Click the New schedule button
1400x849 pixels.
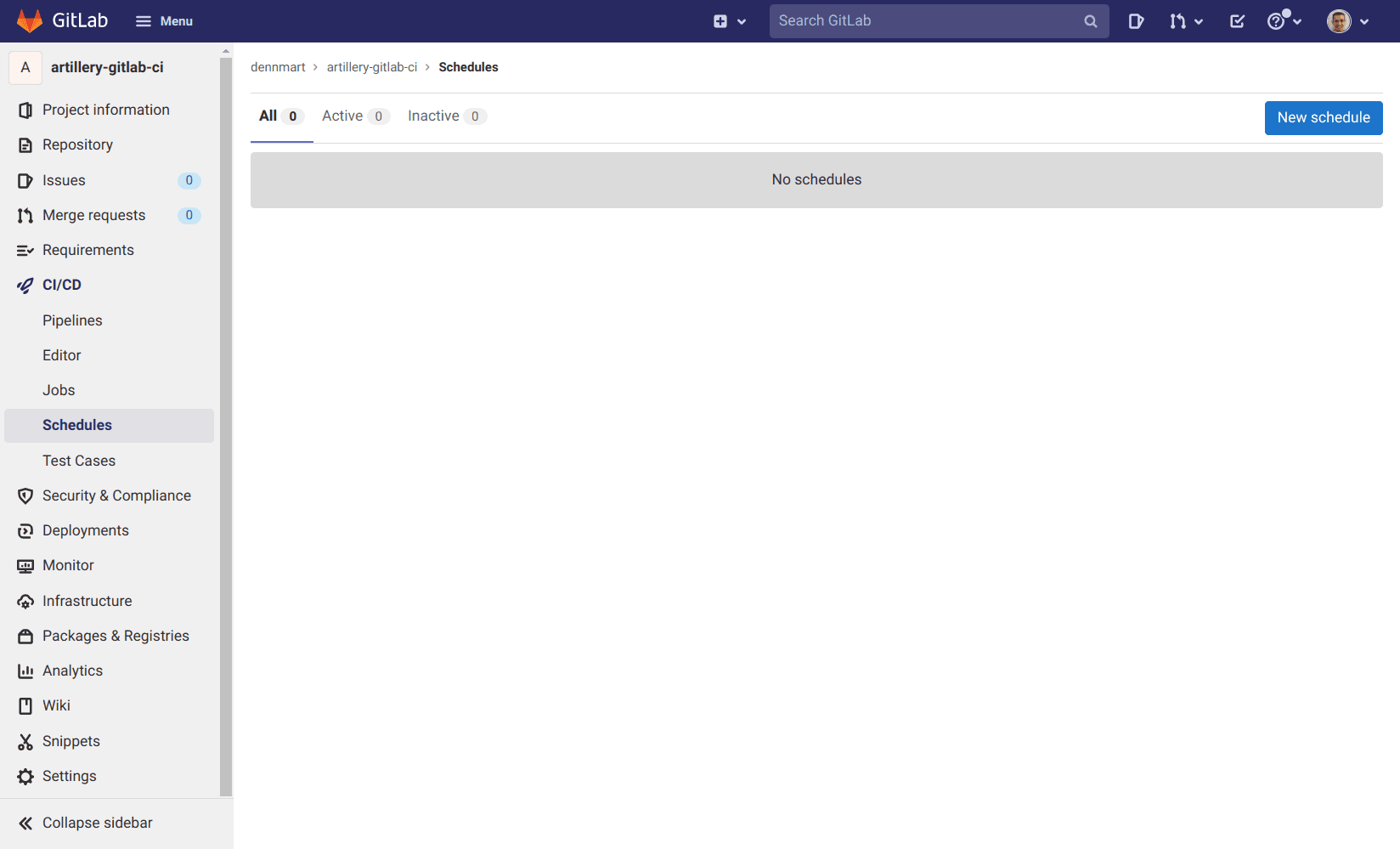[x=1323, y=117]
